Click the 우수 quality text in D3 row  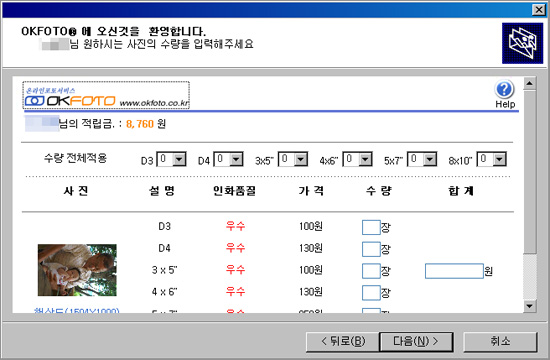coord(235,226)
